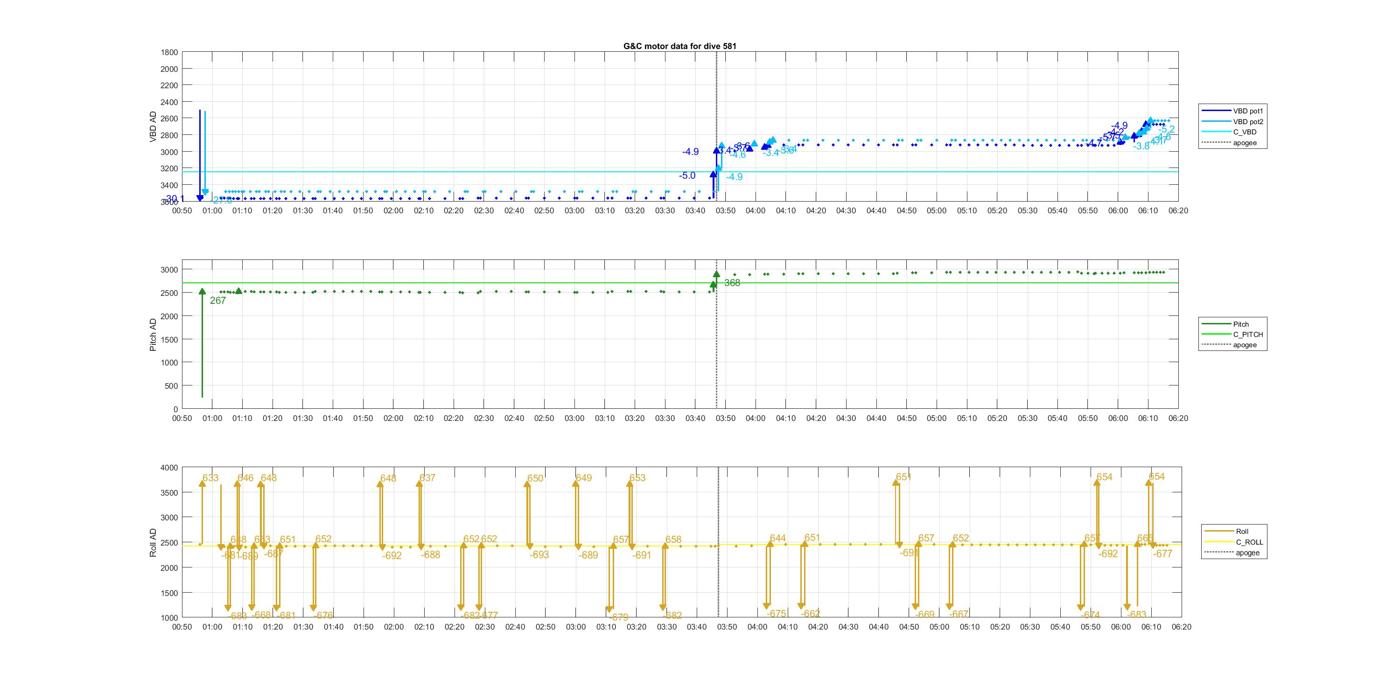Click the "-662" roll move label
1400x693 pixels.
(x=810, y=614)
